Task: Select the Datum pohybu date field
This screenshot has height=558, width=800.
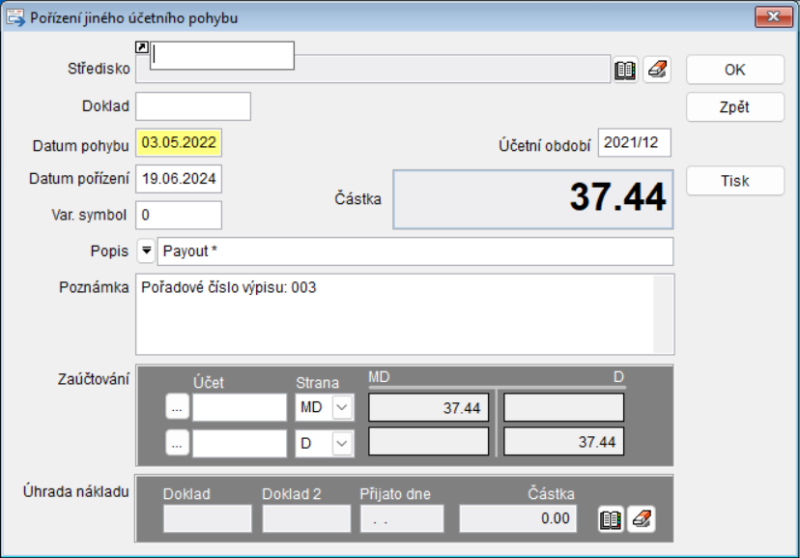Action: pyautogui.click(x=179, y=143)
